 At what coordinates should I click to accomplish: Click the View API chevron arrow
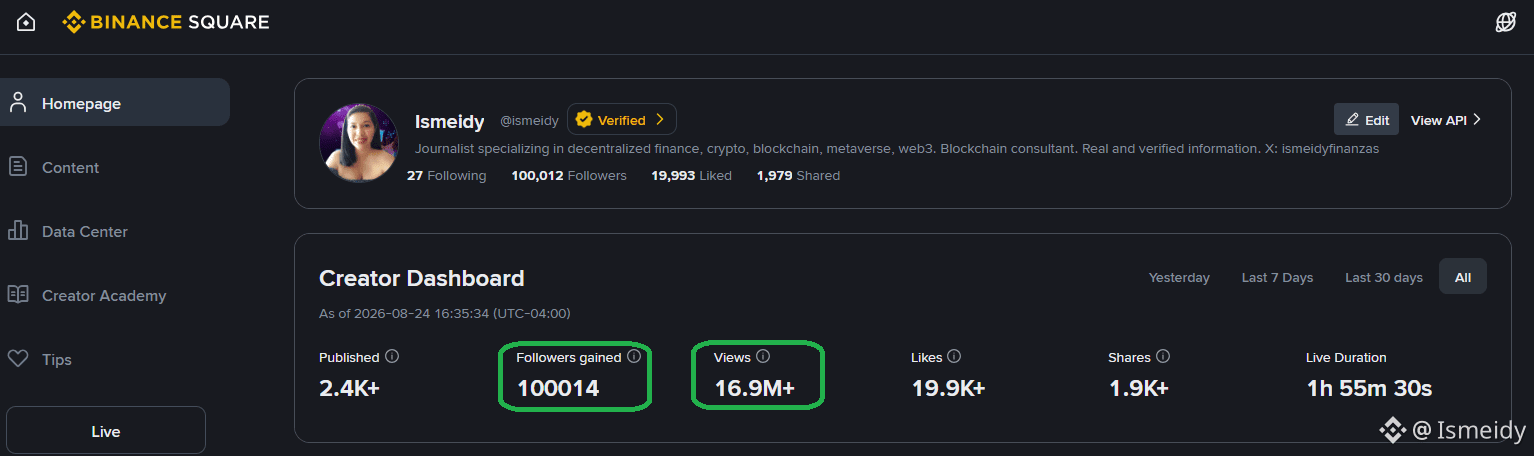[1477, 120]
